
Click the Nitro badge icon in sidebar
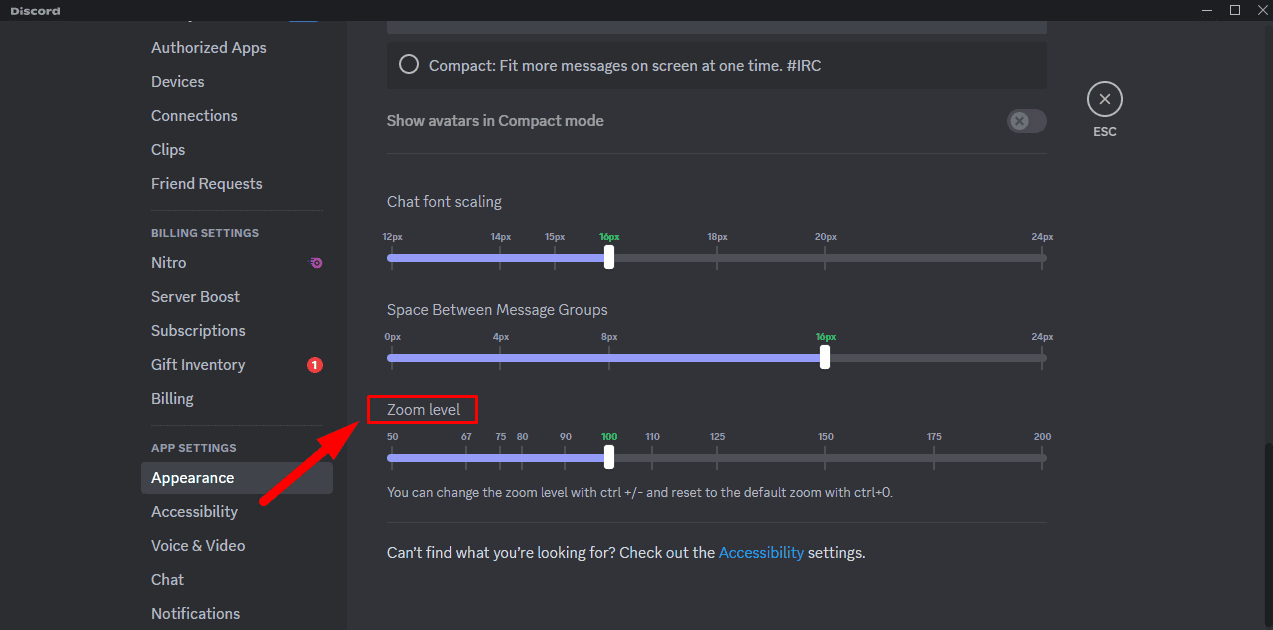[316, 263]
